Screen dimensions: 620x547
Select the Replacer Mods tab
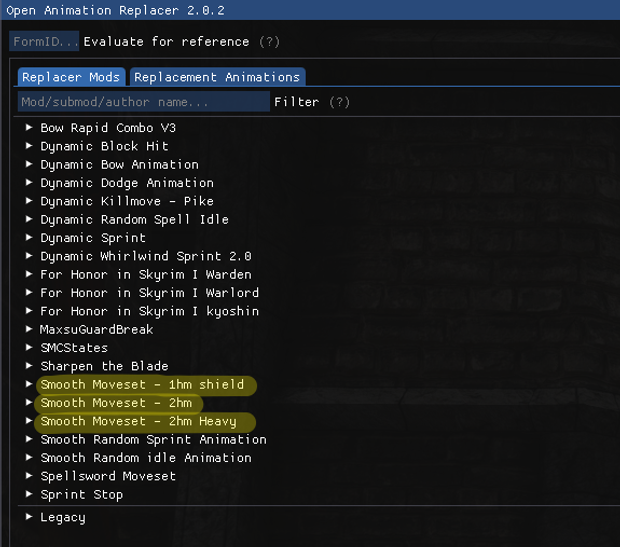coord(71,77)
